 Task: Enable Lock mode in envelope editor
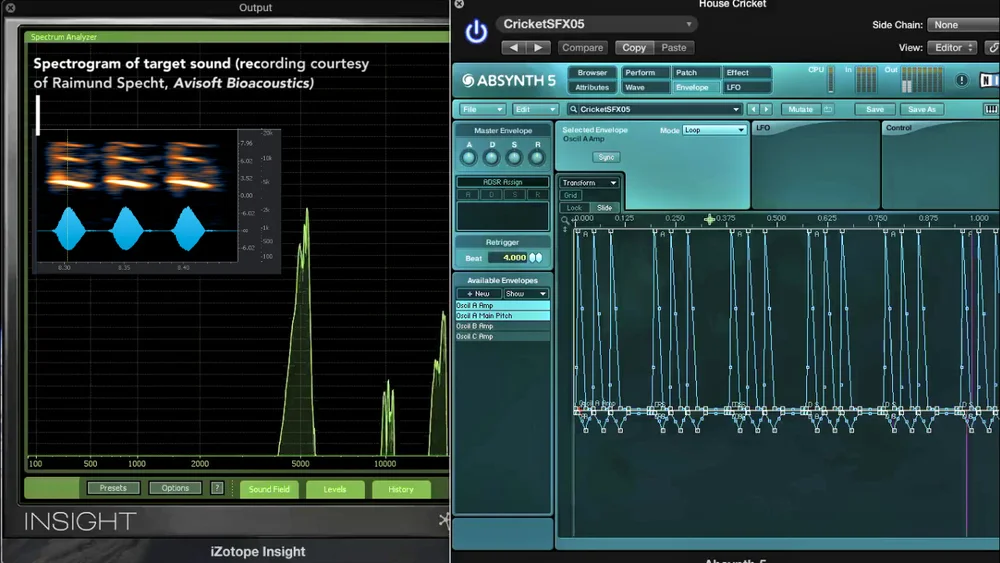[574, 208]
